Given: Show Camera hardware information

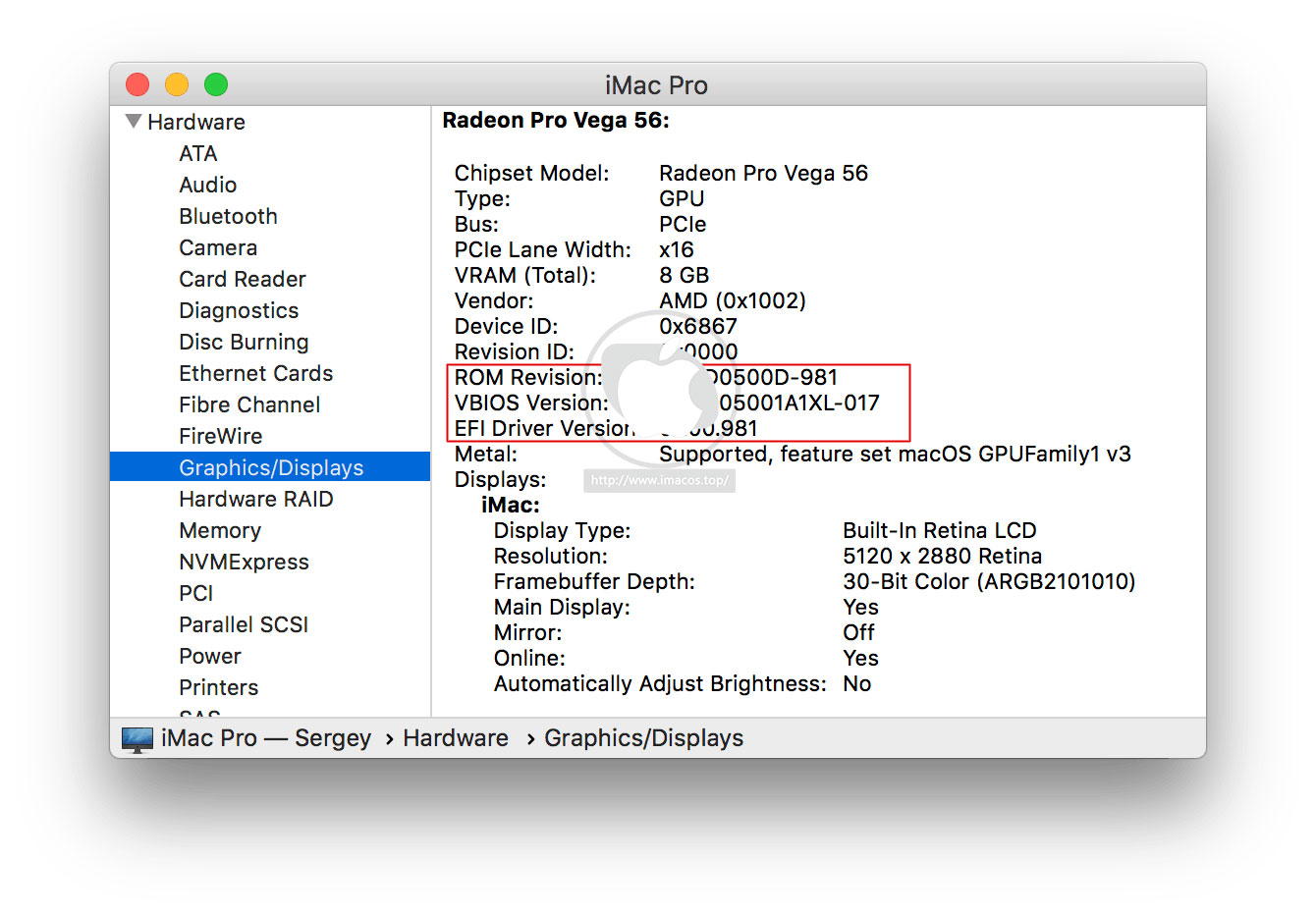Looking at the screenshot, I should point(218,248).
